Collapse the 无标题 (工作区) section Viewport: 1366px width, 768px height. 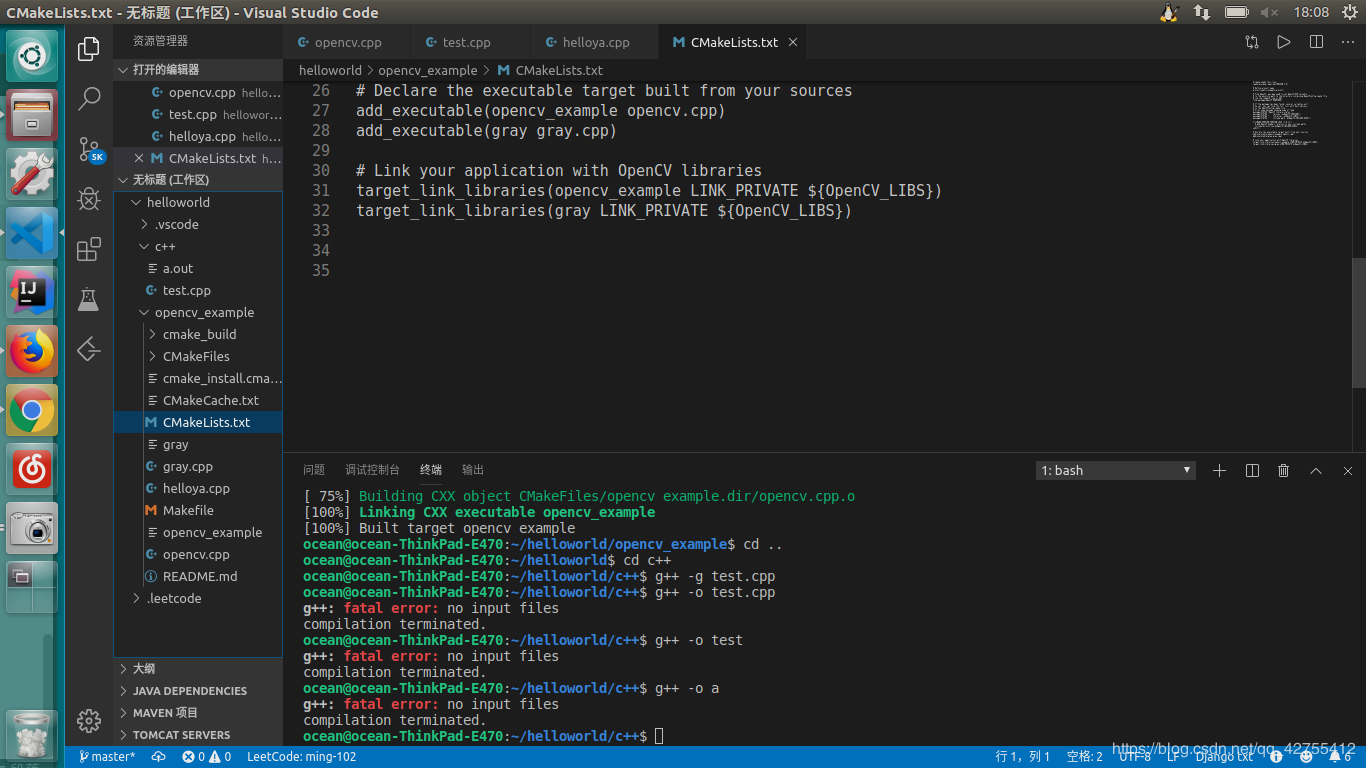198,180
